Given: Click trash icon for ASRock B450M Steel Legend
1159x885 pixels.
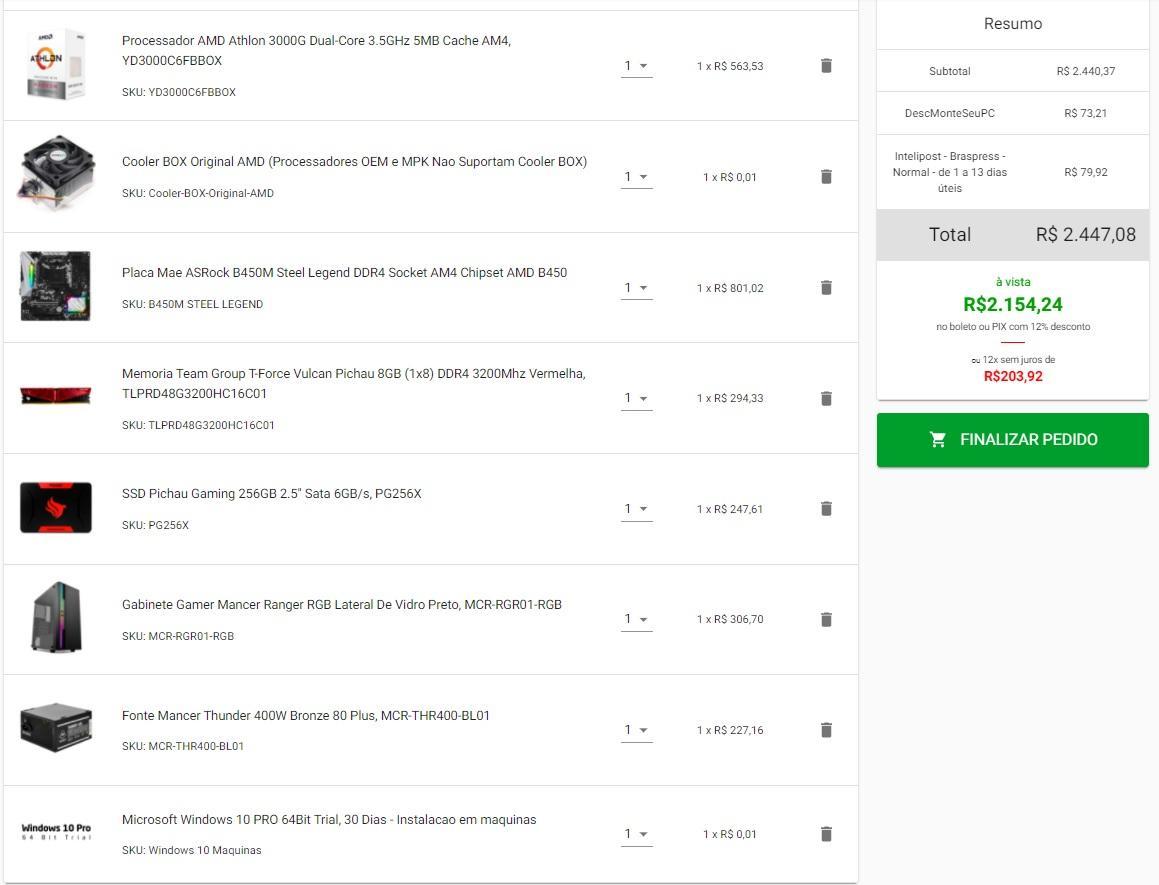Looking at the screenshot, I should pos(826,288).
